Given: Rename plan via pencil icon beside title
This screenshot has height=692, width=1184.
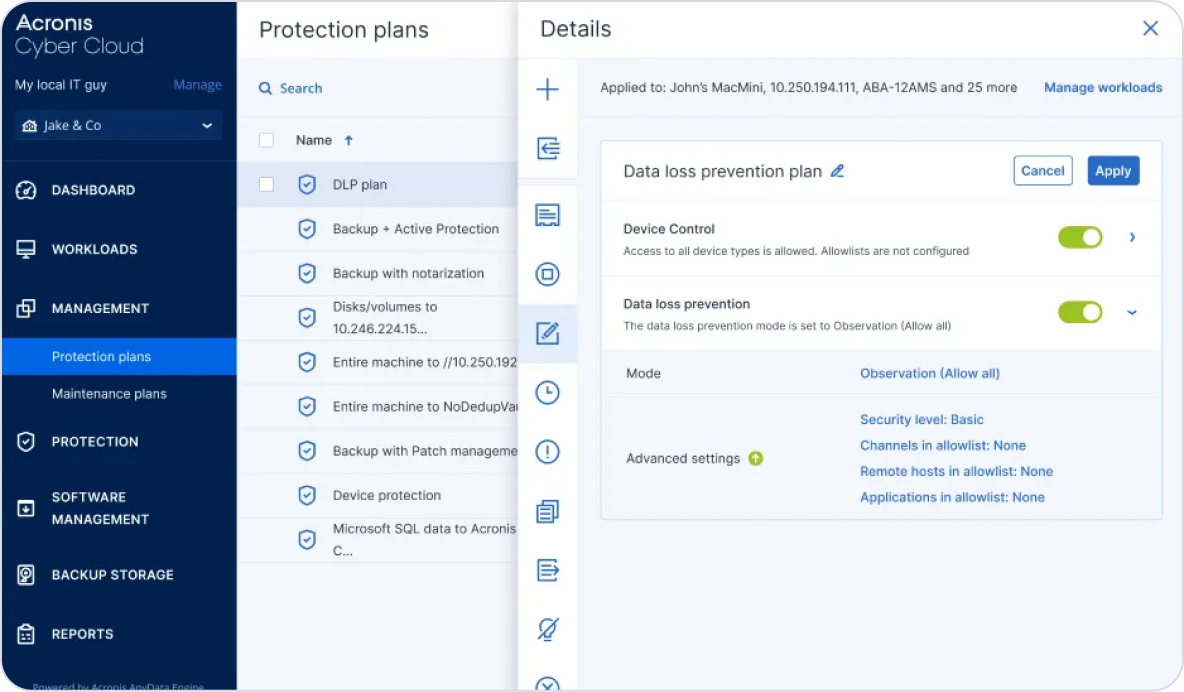Looking at the screenshot, I should 838,171.
